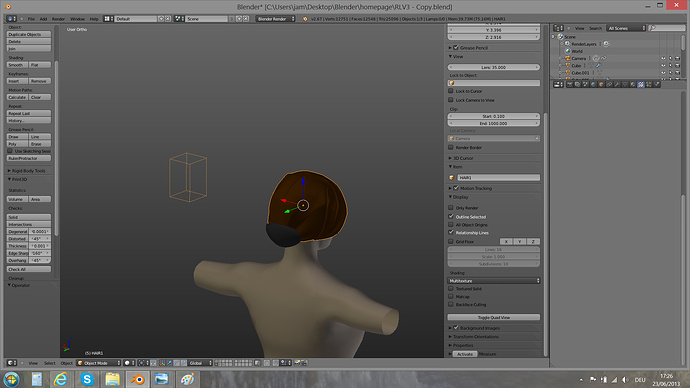Open the Global orientation dropdown
The image size is (690, 388).
click(201, 363)
